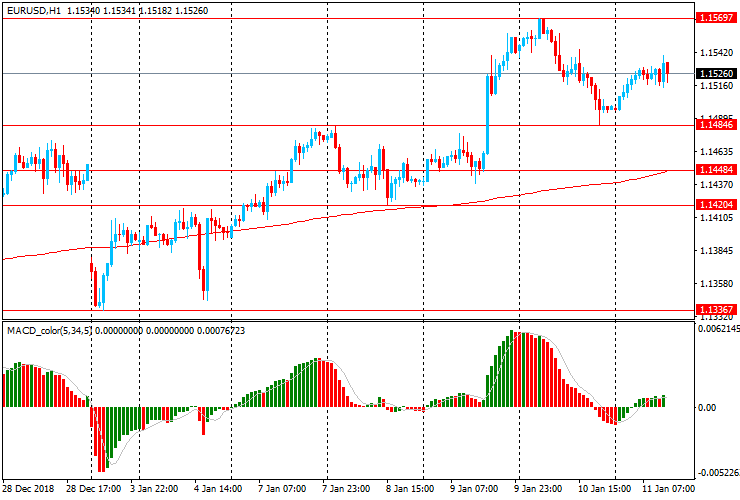Viewport: 740px width, 500px height.
Task: Click the 0.0062145 MACD scale value
Action: click(x=718, y=328)
